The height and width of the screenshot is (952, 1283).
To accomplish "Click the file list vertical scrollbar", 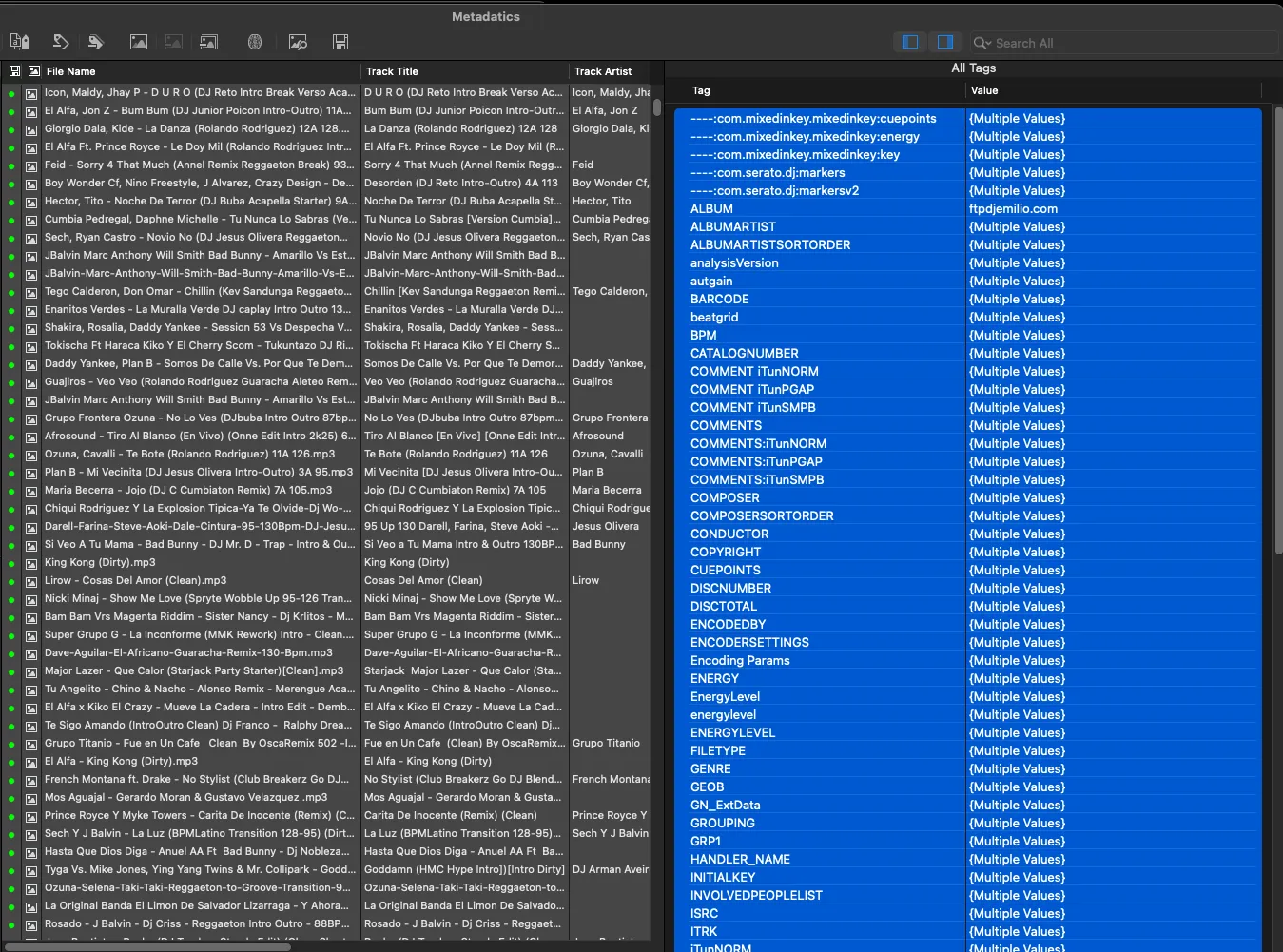I will tap(657, 107).
